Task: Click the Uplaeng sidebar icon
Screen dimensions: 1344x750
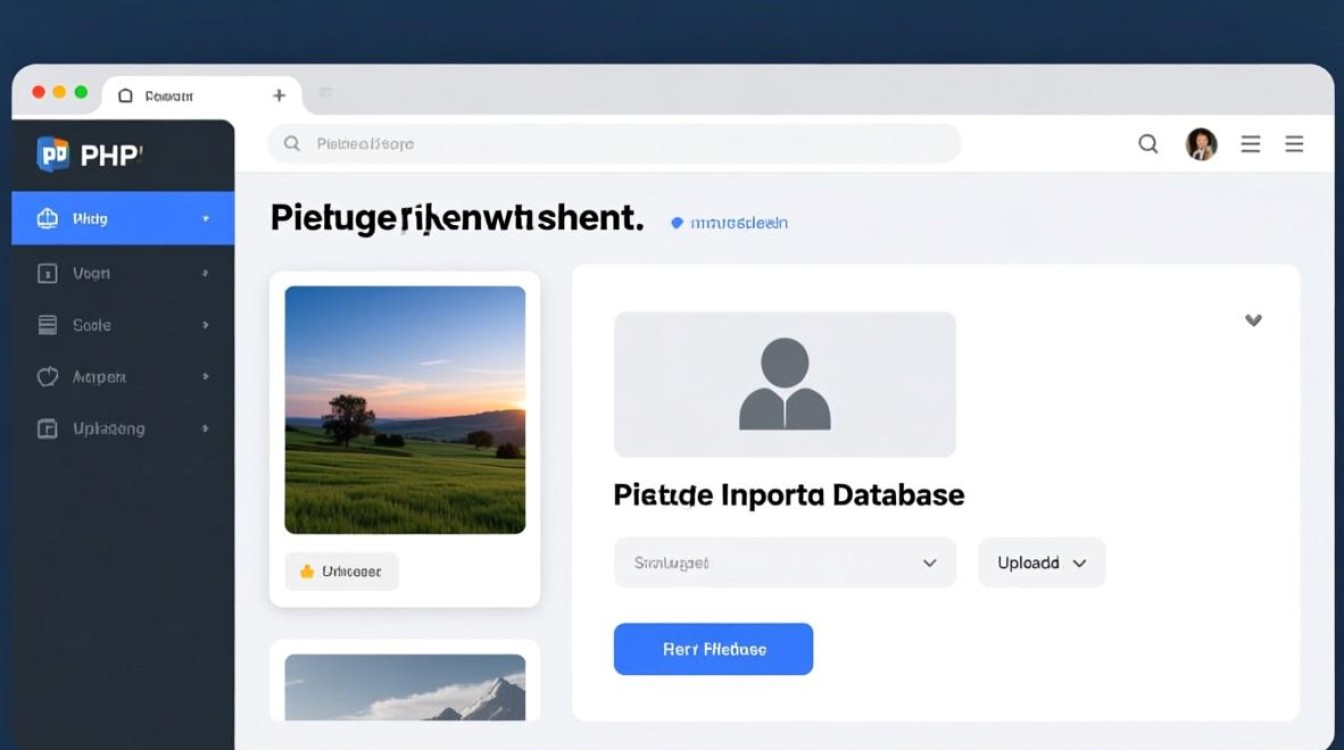Action: 47,429
